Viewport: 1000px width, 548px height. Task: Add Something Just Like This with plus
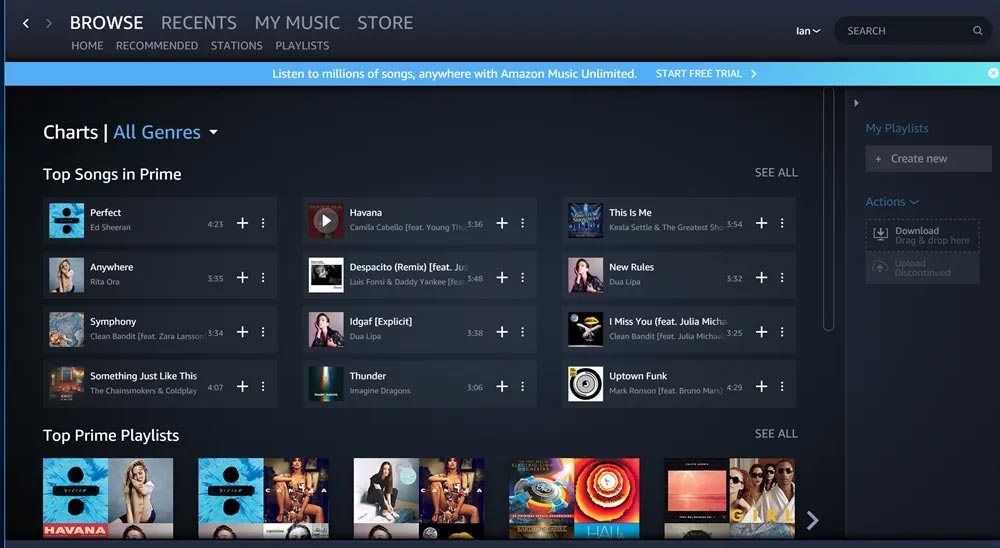(242, 387)
